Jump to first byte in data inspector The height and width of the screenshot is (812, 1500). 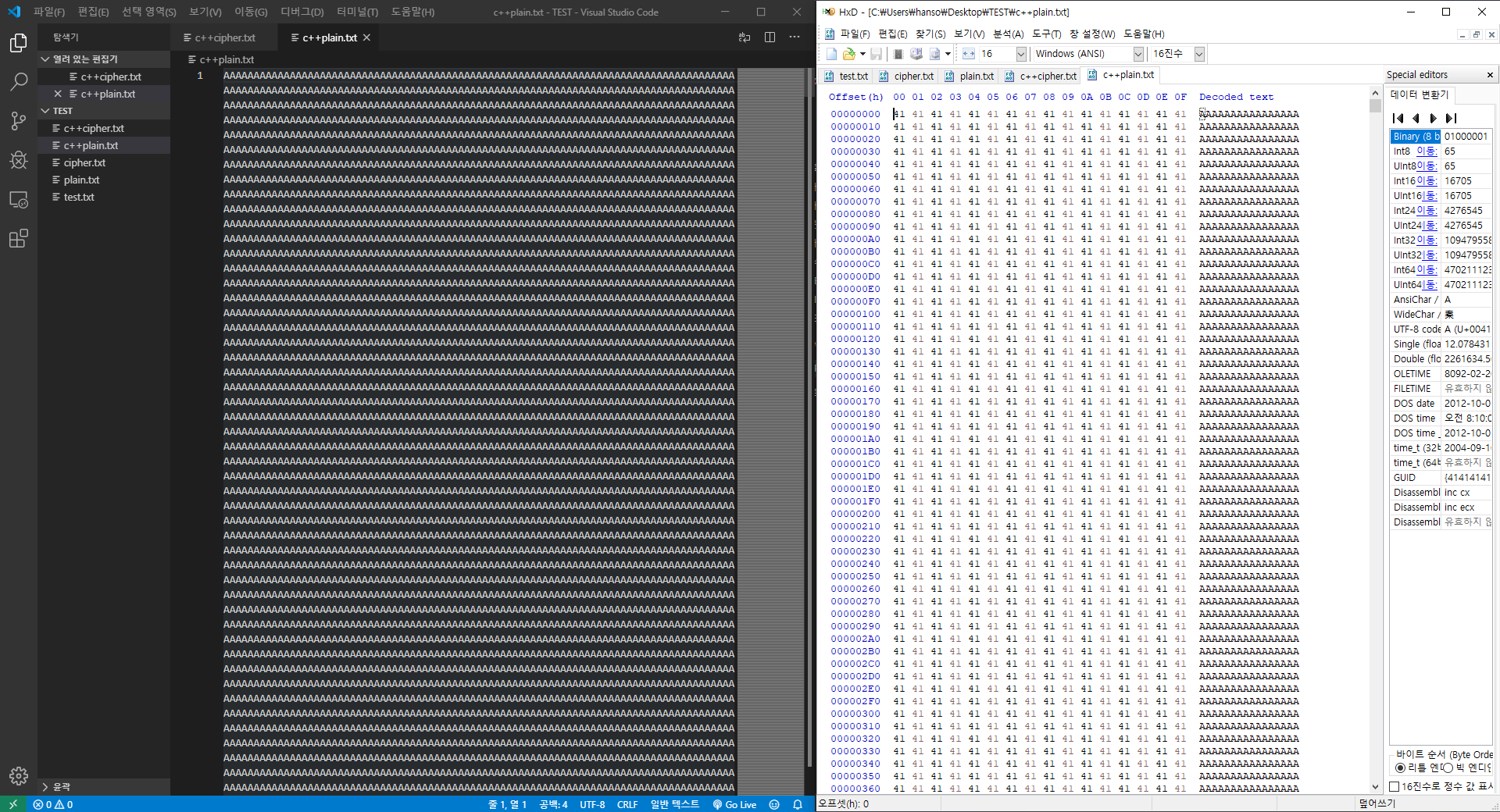pos(1398,119)
